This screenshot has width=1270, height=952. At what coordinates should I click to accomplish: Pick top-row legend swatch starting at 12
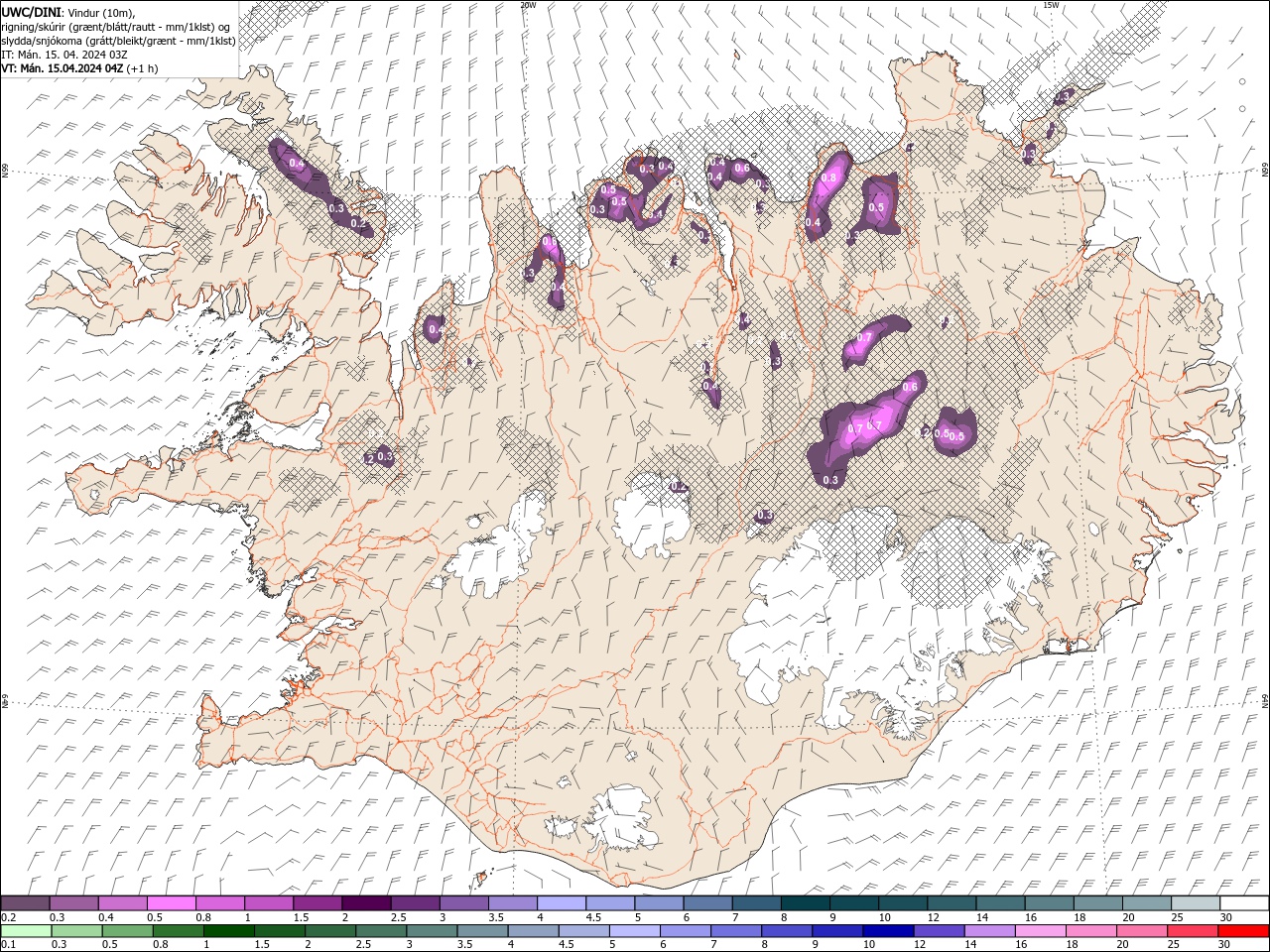click(x=952, y=903)
